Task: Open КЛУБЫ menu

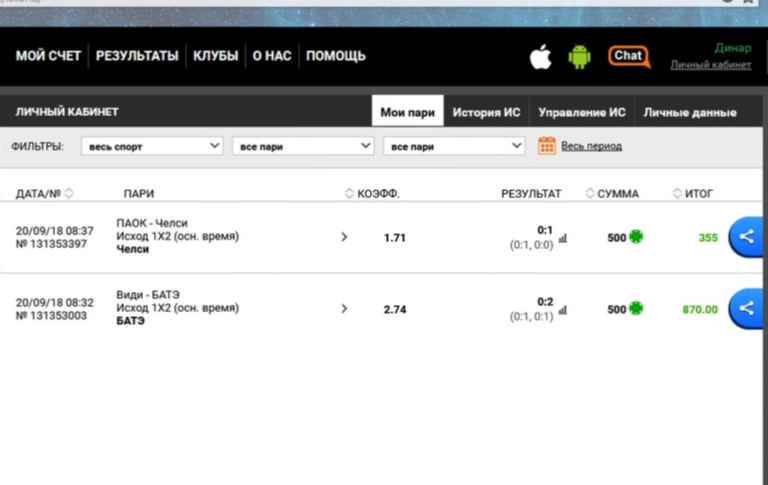Action: click(216, 56)
